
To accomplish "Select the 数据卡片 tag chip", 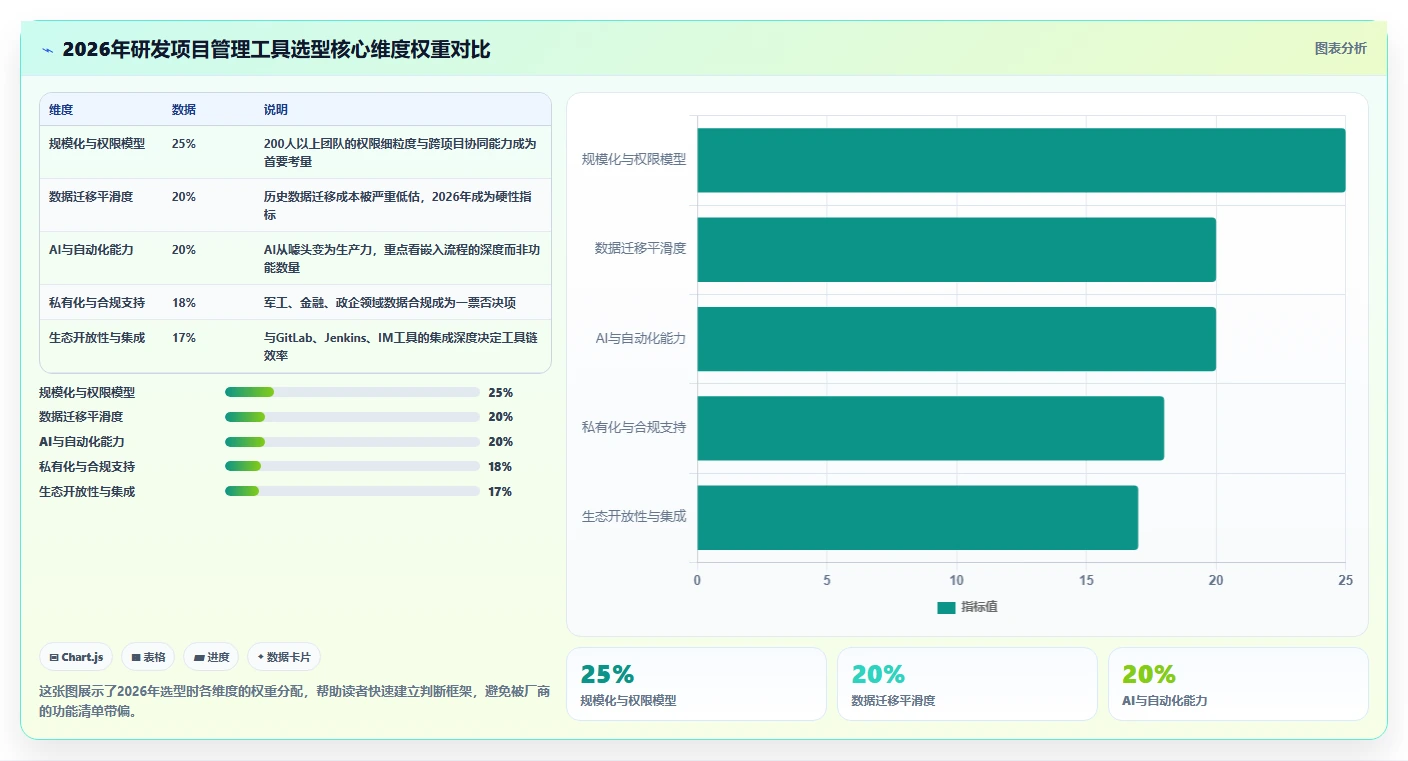I will point(284,657).
